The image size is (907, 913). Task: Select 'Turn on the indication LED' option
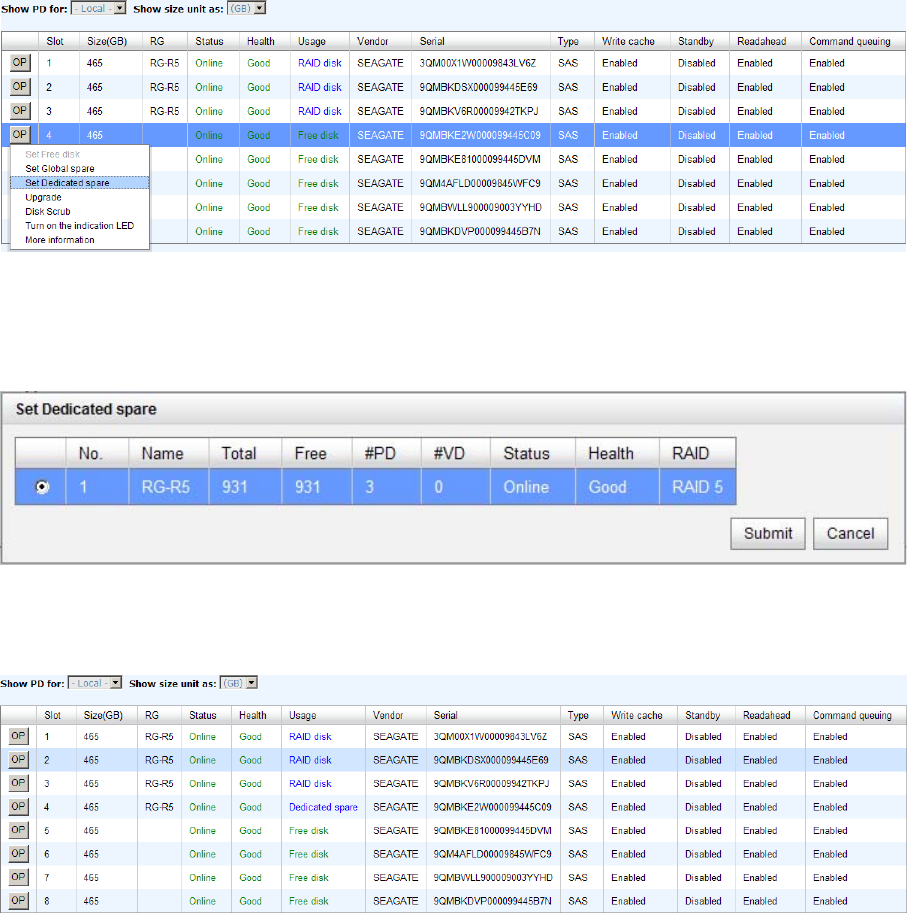tap(79, 226)
